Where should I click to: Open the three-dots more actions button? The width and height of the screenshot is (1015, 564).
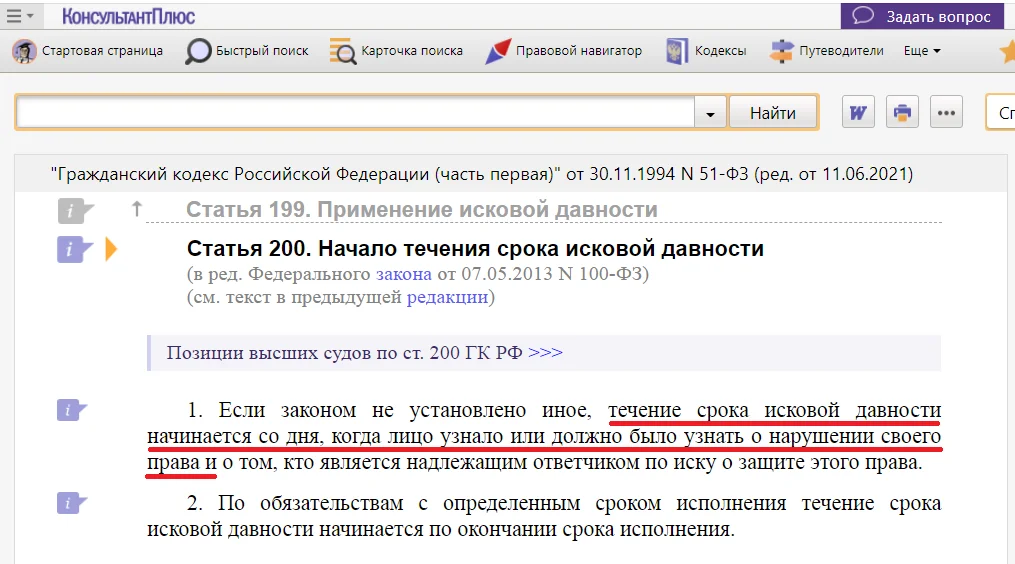[x=946, y=113]
